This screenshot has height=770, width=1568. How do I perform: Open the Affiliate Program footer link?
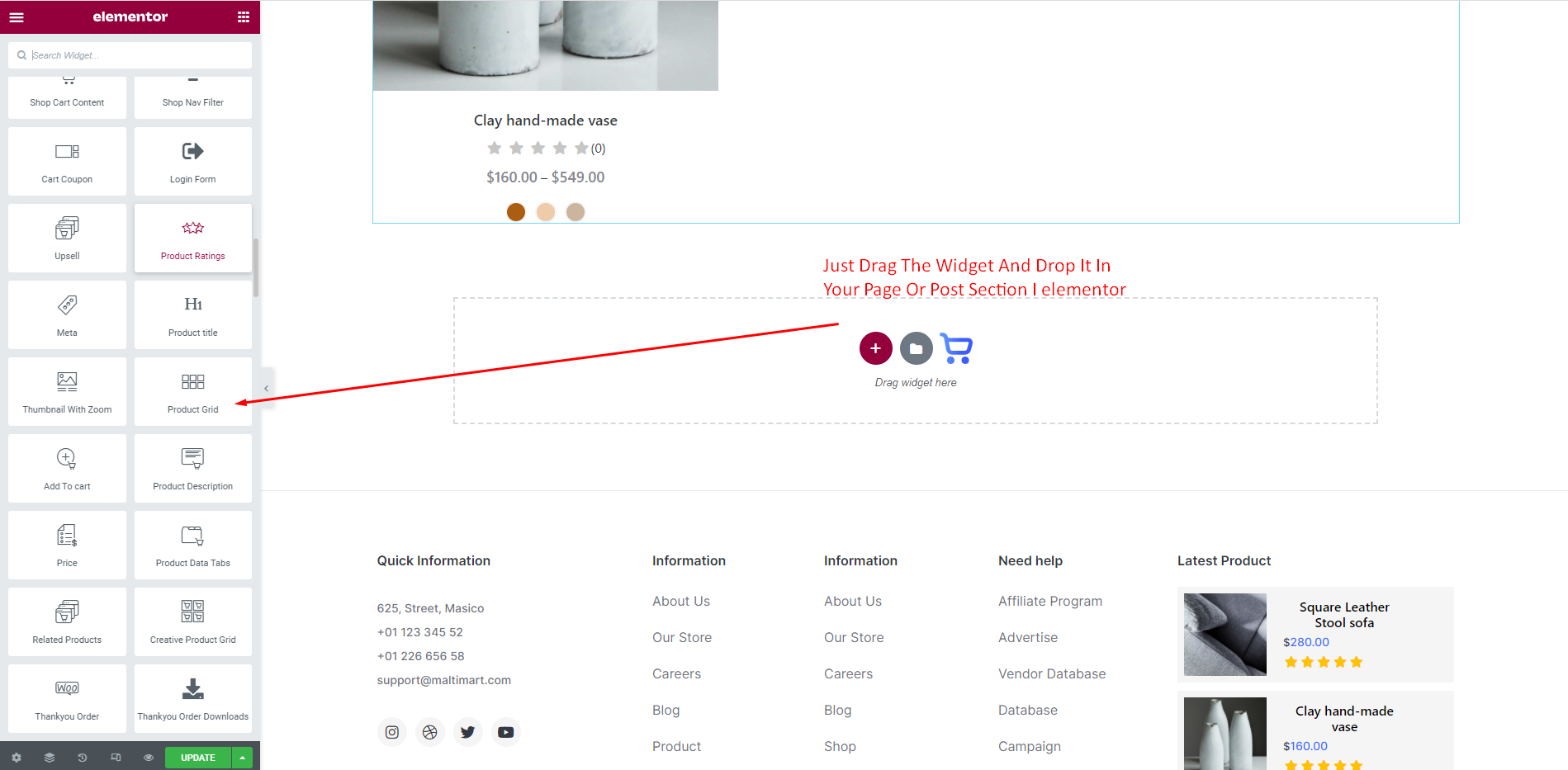(1049, 601)
